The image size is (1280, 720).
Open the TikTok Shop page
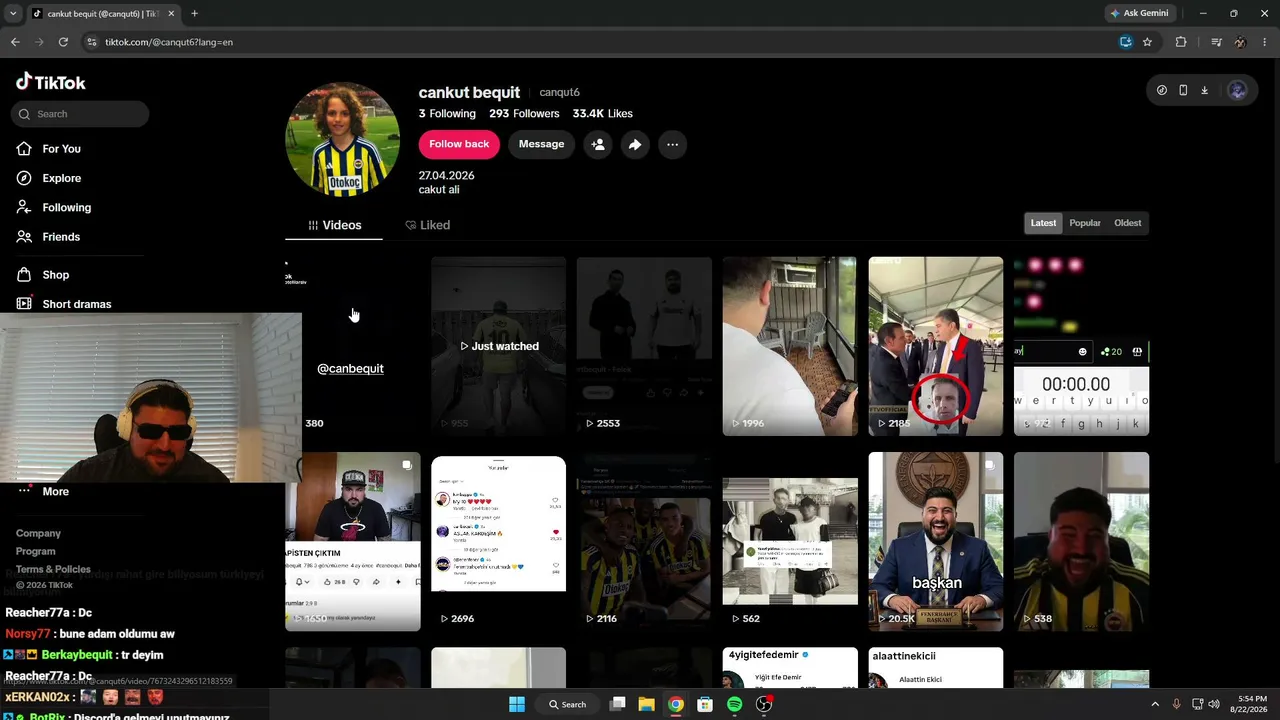coord(56,275)
